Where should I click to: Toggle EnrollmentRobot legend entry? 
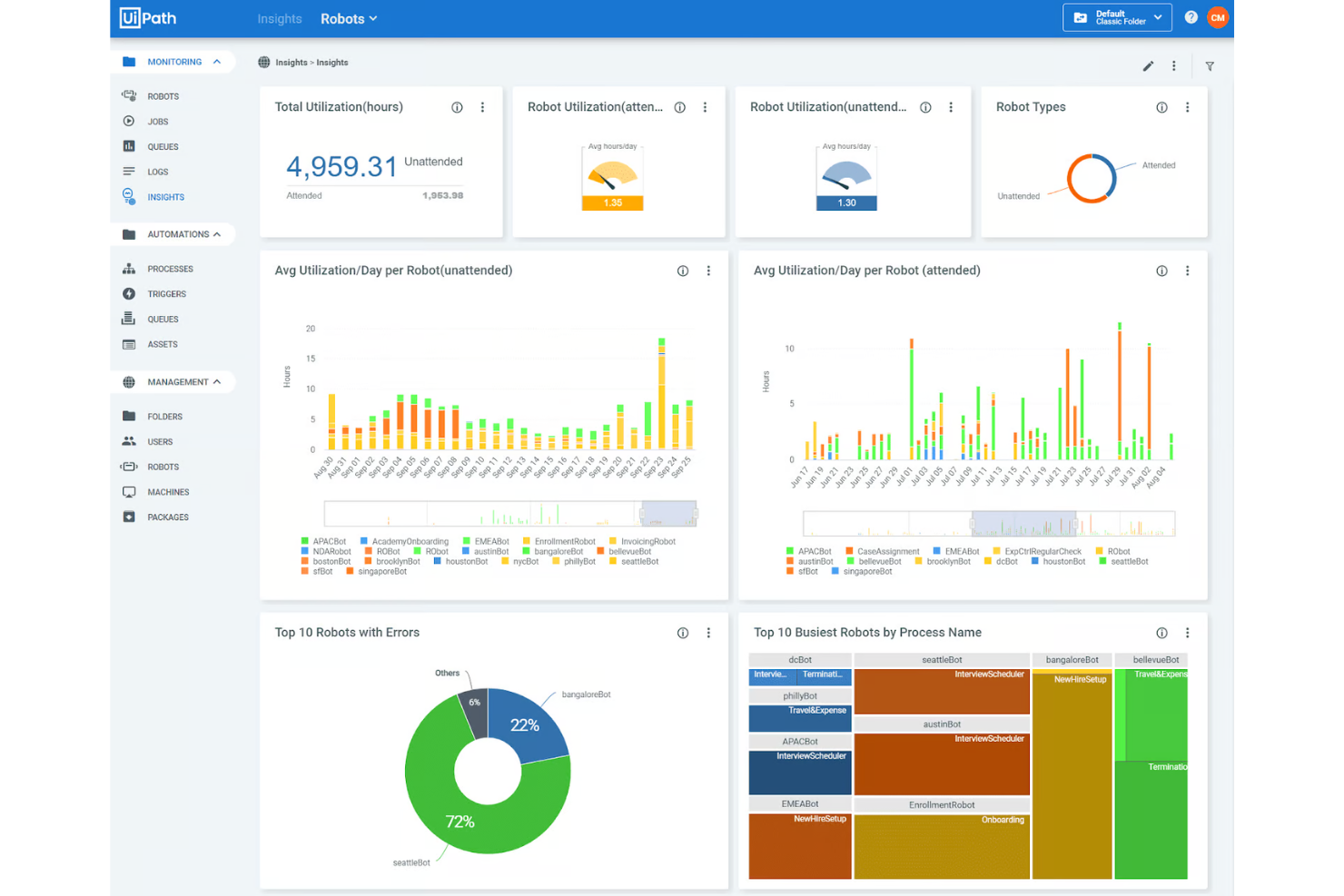[x=558, y=542]
